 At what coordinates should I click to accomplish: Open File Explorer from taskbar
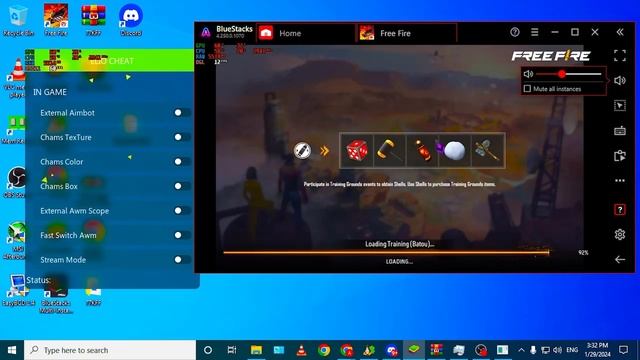point(256,350)
